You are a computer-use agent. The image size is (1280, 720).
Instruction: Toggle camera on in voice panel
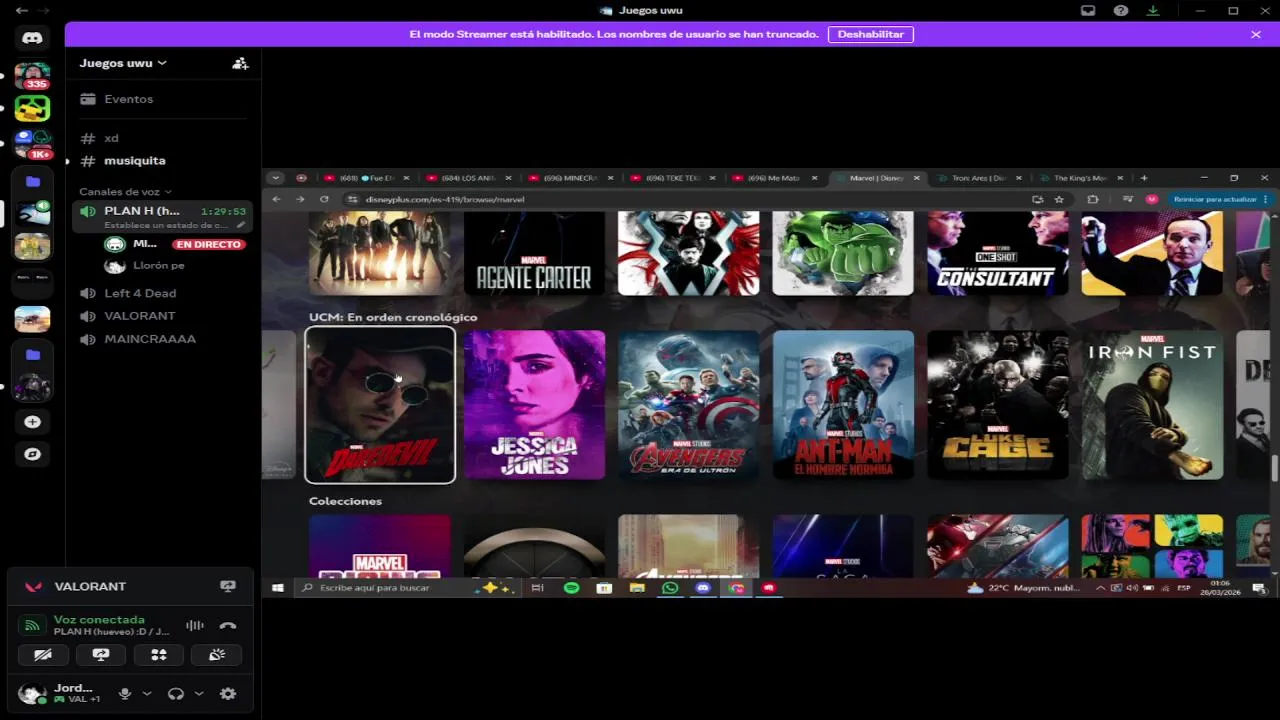point(43,655)
